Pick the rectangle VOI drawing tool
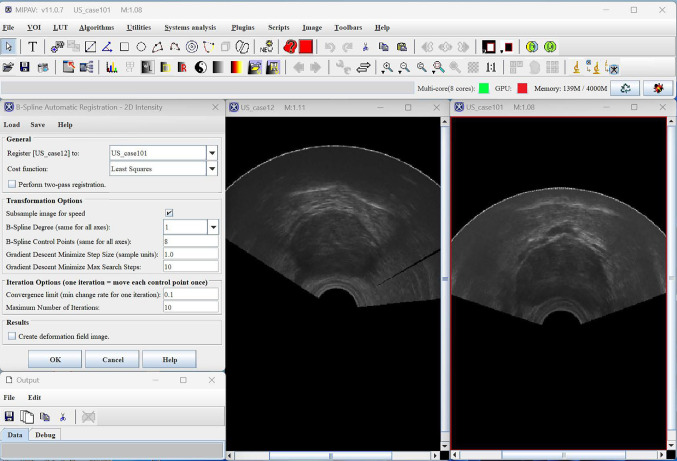The image size is (677, 461). click(124, 46)
